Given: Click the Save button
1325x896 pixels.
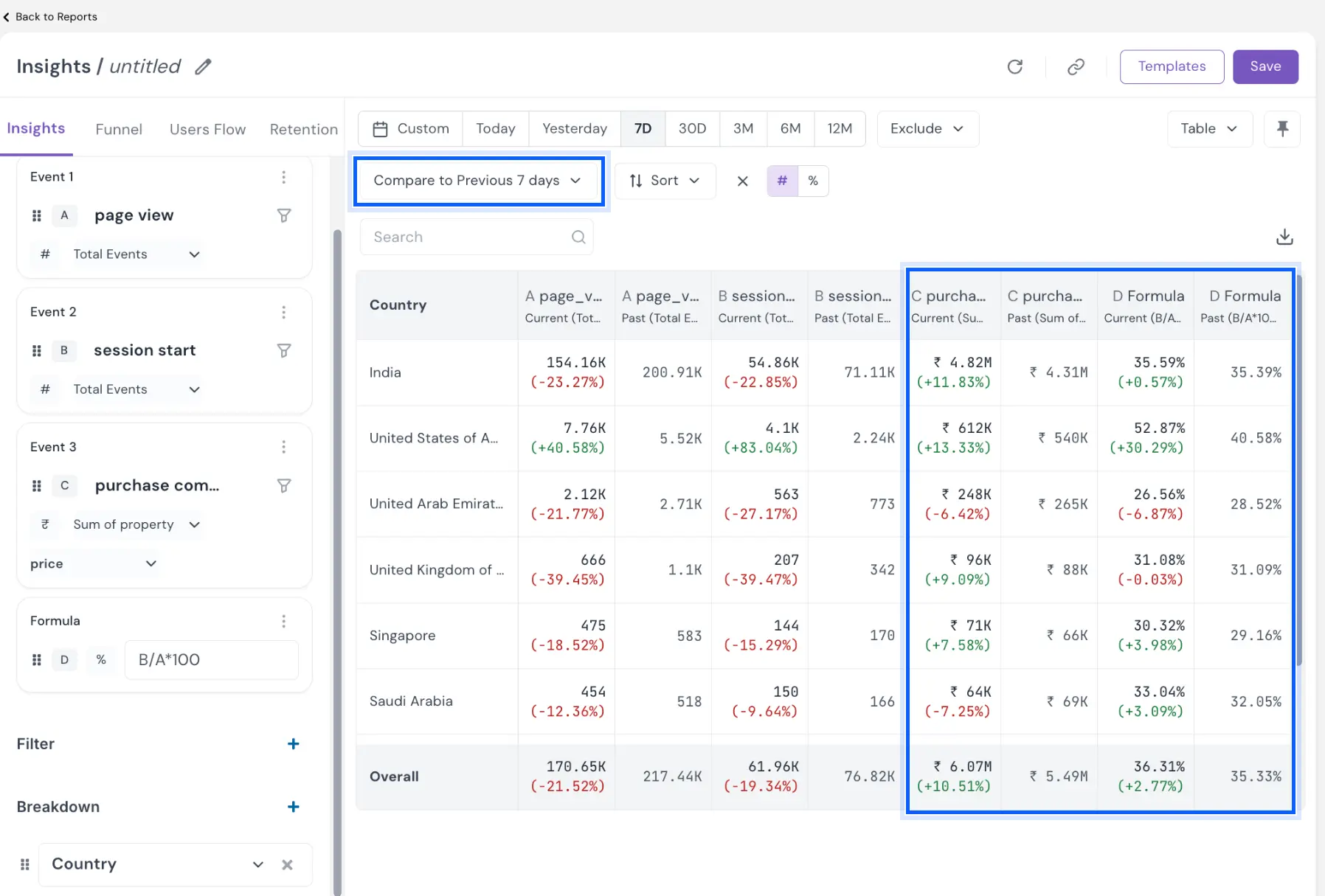Looking at the screenshot, I should [x=1265, y=66].
